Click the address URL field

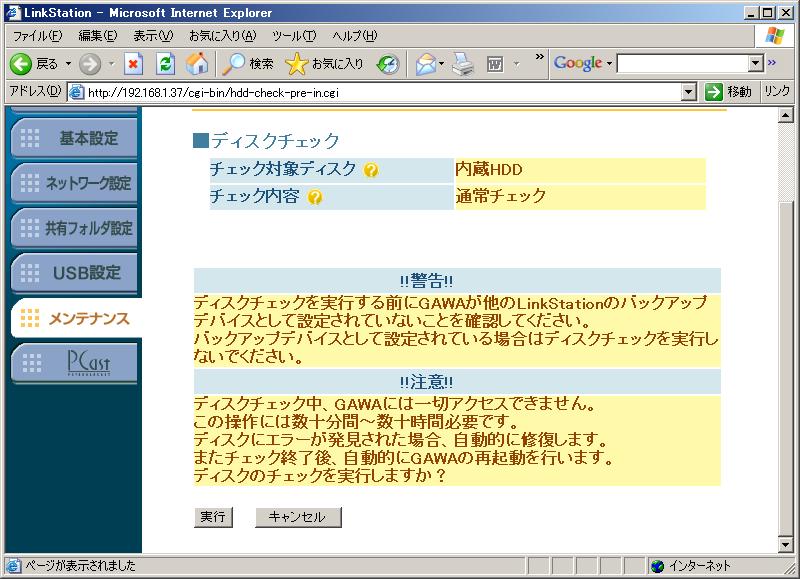(384, 92)
